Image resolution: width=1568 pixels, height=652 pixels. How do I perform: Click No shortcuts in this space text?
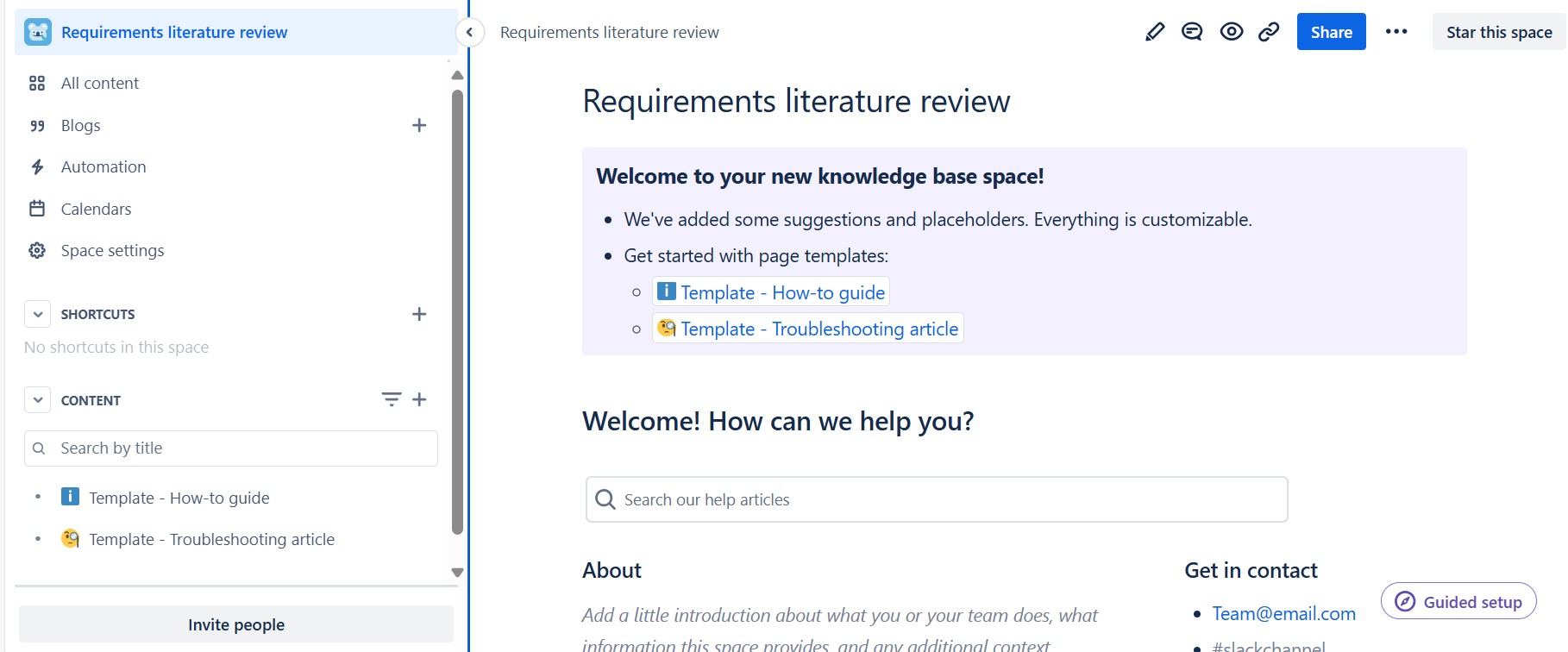coord(116,347)
